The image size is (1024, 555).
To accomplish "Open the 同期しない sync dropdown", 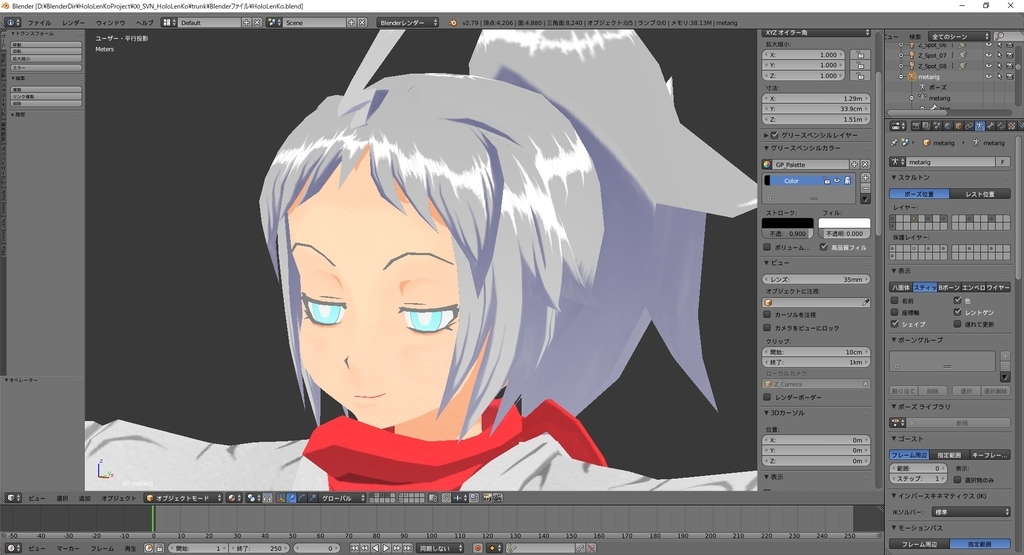I will [440, 548].
